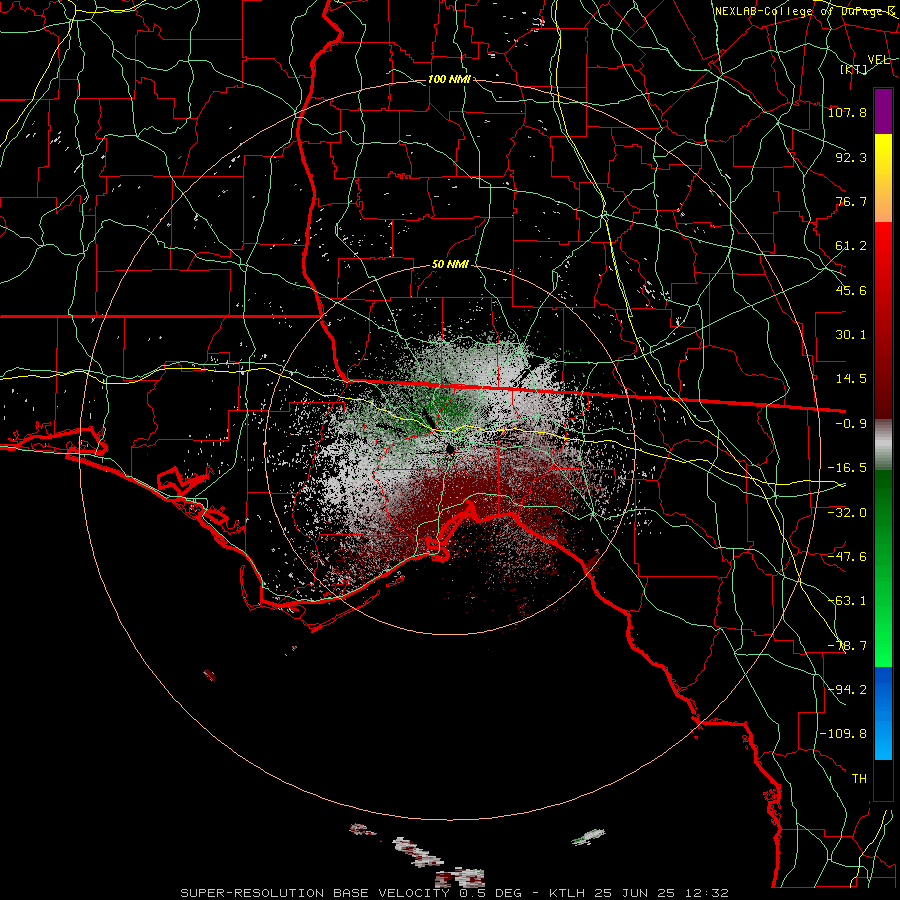Select the 45.6 legend value
Image resolution: width=900 pixels, height=900 pixels.
851,290
